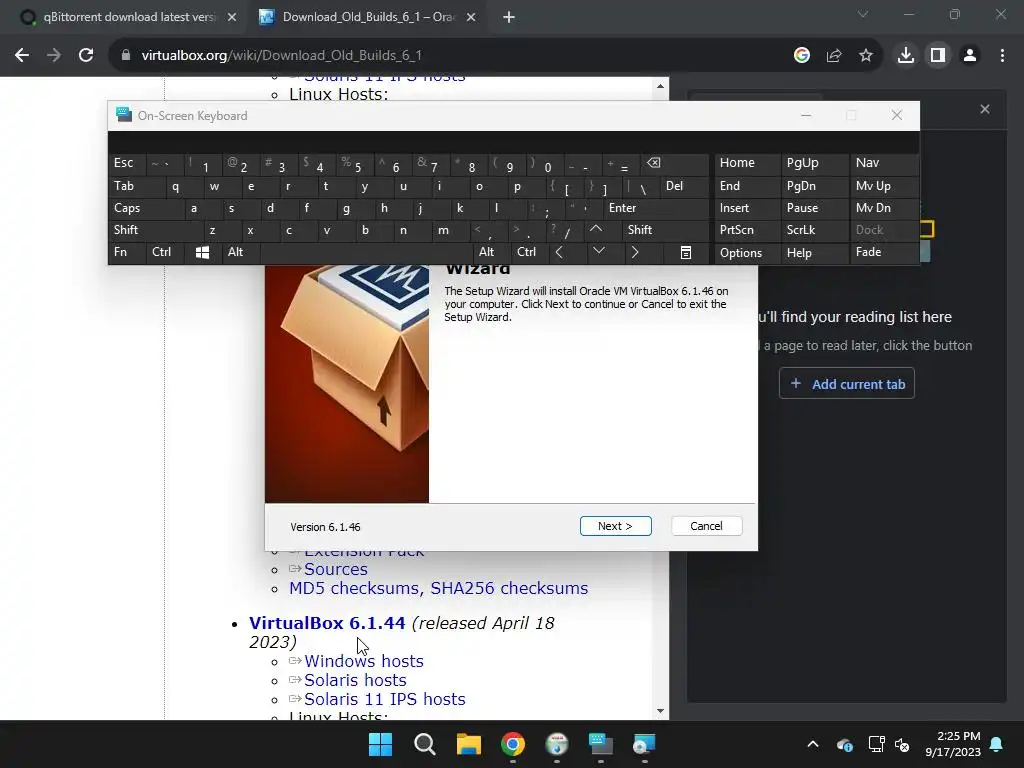Click down arrow key on On-Screen Keyboard
The image size is (1024, 768).
pos(598,252)
